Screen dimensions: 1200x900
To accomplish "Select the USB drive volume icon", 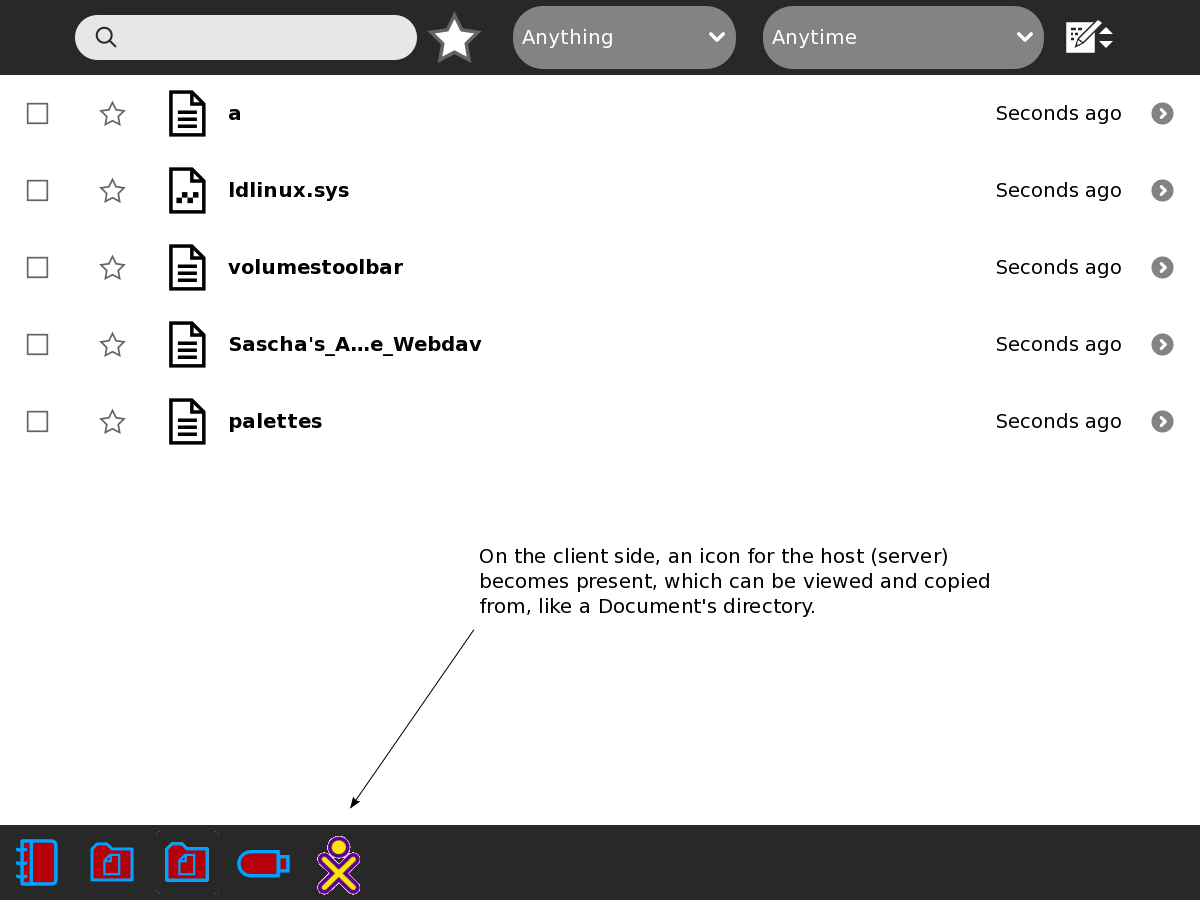I will click(263, 862).
